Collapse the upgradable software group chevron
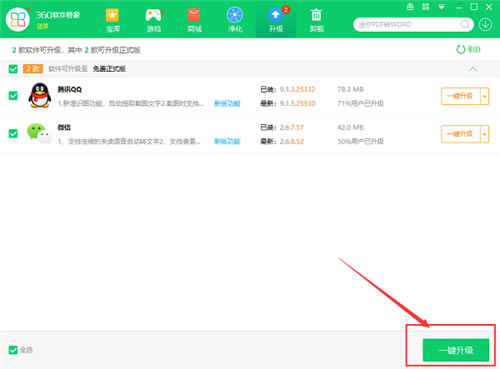This screenshot has width=500, height=369. [x=473, y=69]
